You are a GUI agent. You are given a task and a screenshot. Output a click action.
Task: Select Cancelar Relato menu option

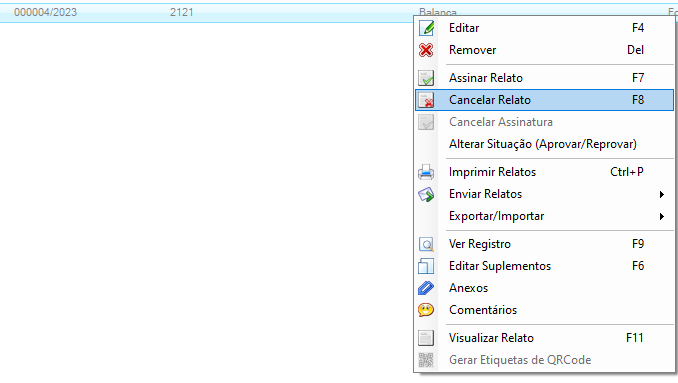tap(544, 100)
